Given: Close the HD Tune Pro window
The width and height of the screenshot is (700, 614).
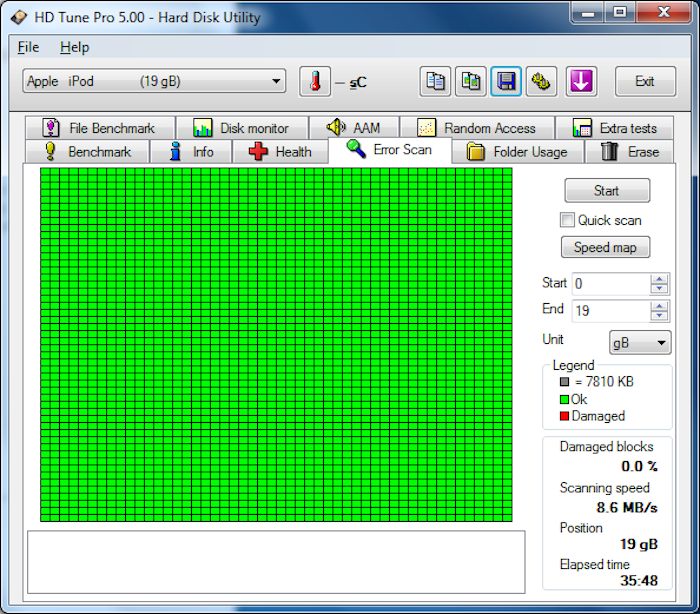Looking at the screenshot, I should (664, 13).
